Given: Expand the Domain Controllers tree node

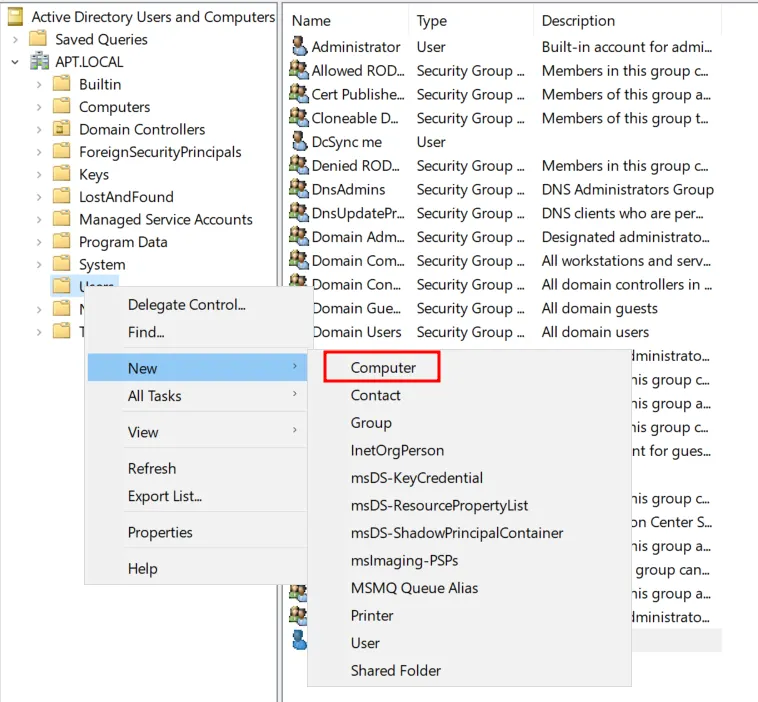Looking at the screenshot, I should pyautogui.click(x=39, y=130).
